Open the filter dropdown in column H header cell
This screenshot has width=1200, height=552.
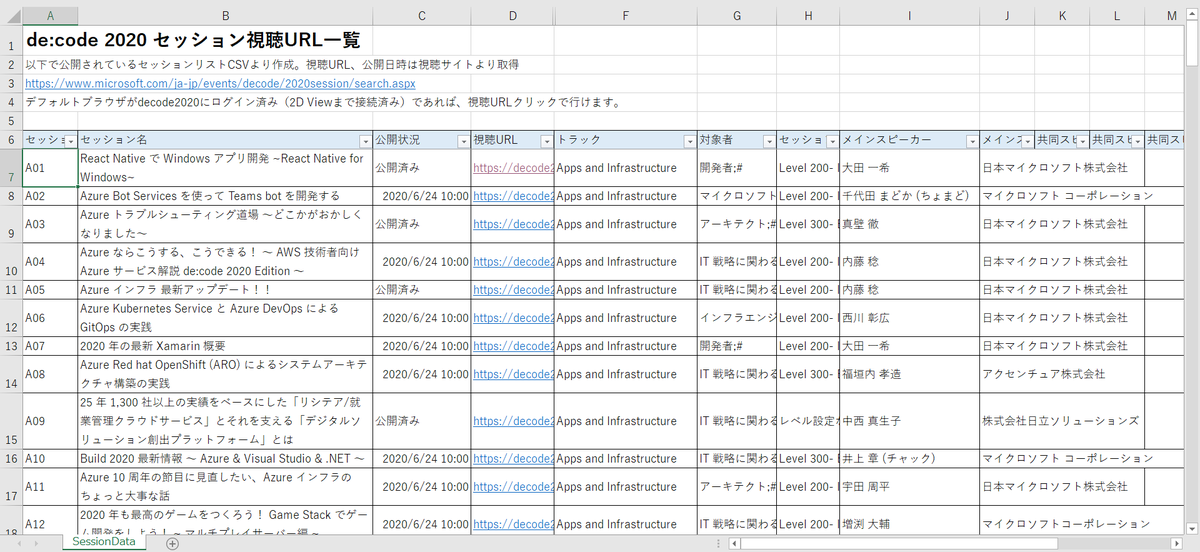coord(830,141)
